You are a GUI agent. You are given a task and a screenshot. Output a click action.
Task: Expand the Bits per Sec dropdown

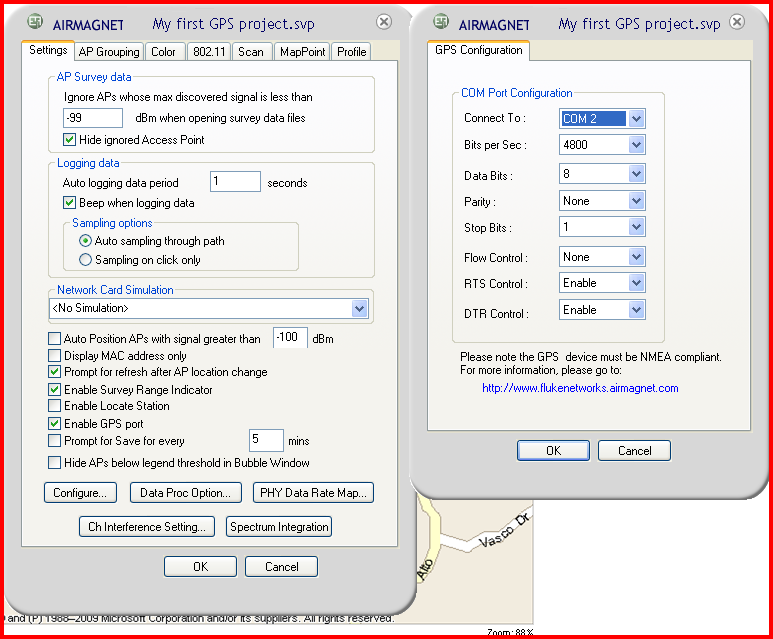click(636, 145)
